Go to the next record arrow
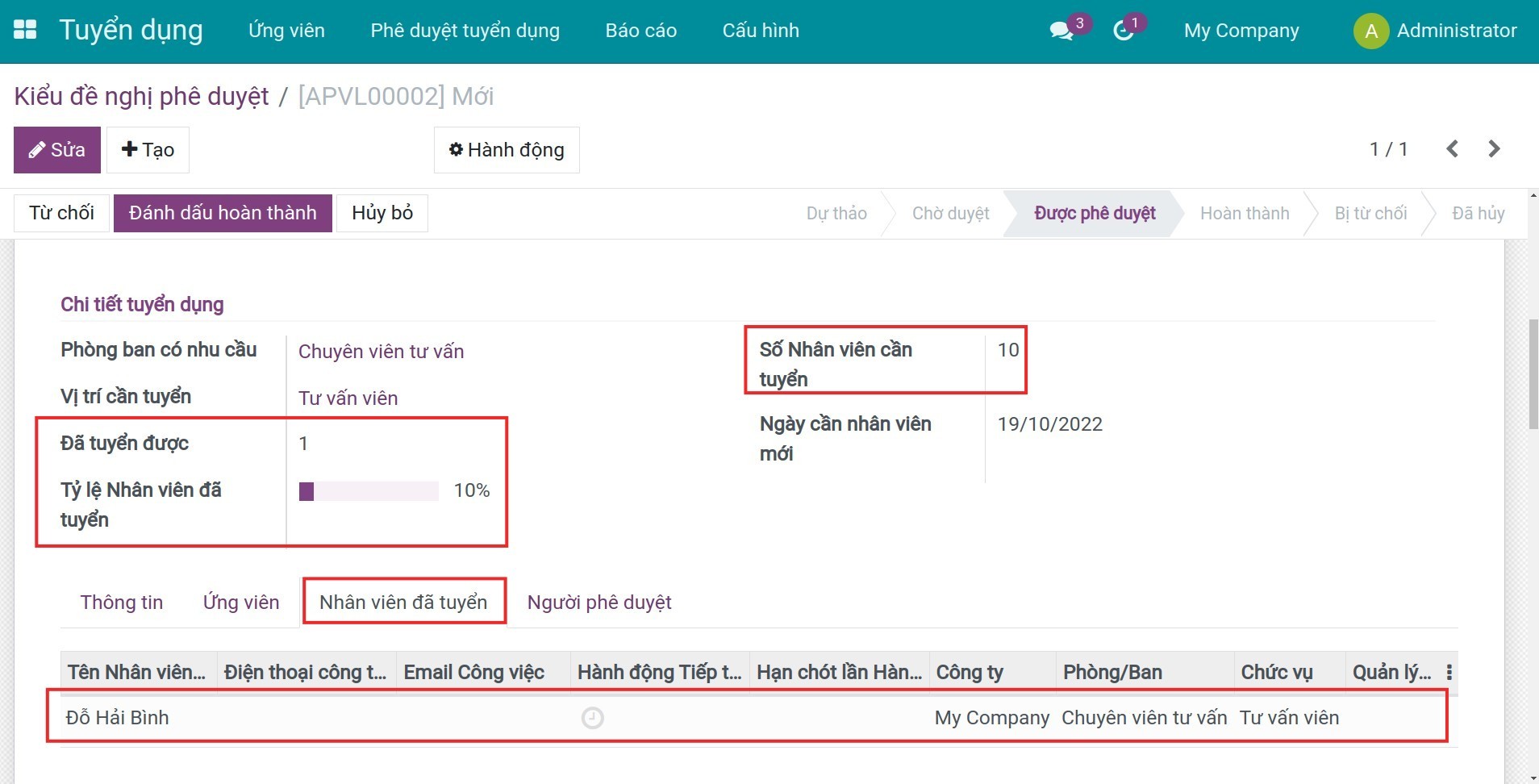This screenshot has width=1539, height=784. click(1494, 149)
